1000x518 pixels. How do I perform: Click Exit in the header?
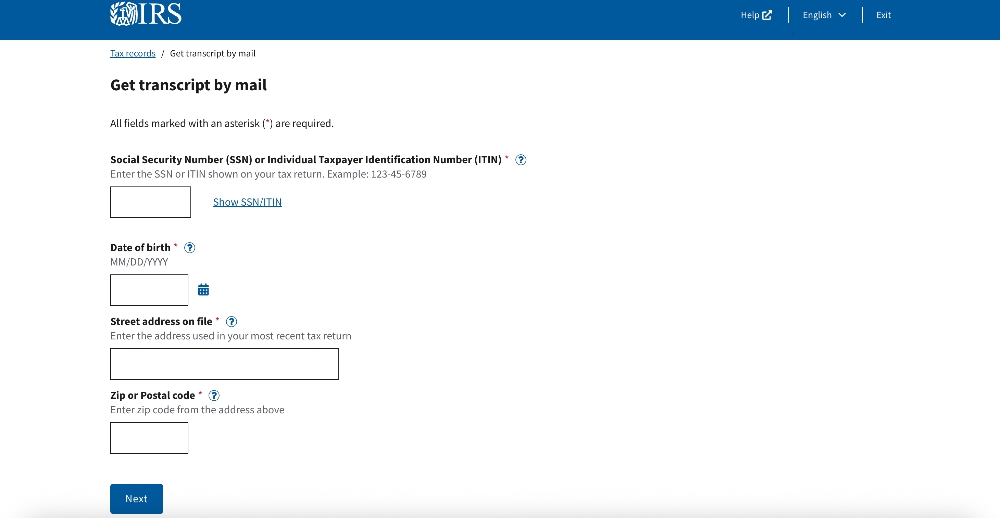(x=883, y=15)
